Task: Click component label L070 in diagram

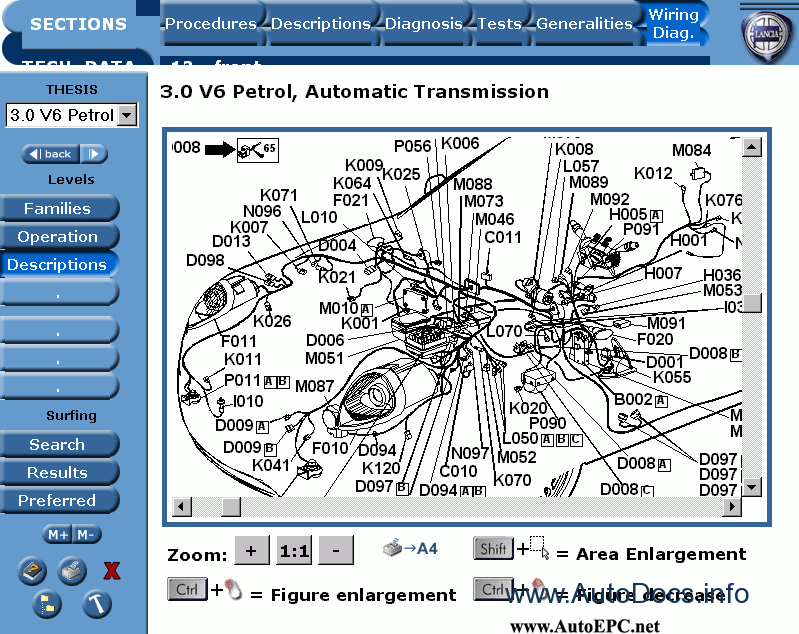Action: point(504,331)
